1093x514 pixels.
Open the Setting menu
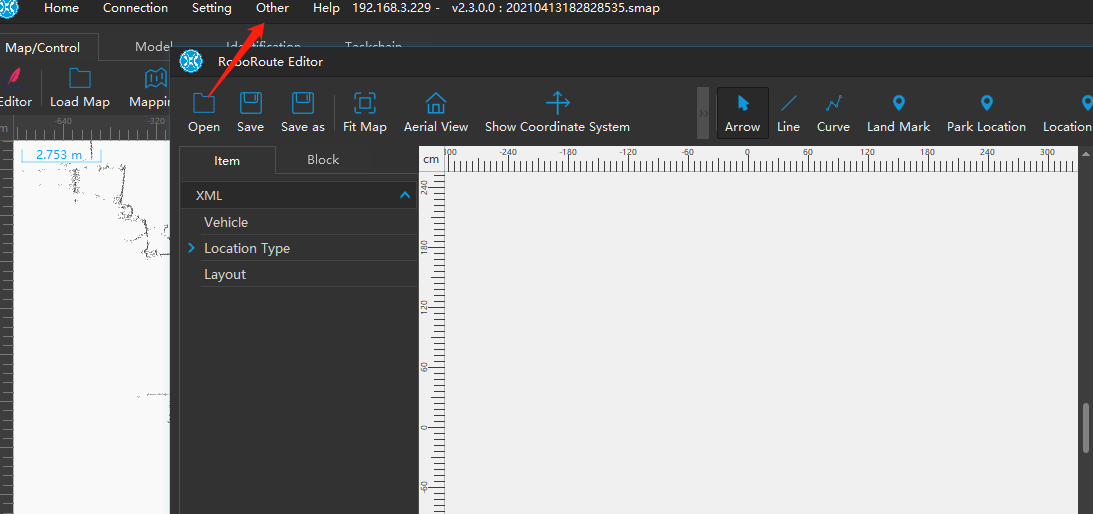tap(211, 8)
